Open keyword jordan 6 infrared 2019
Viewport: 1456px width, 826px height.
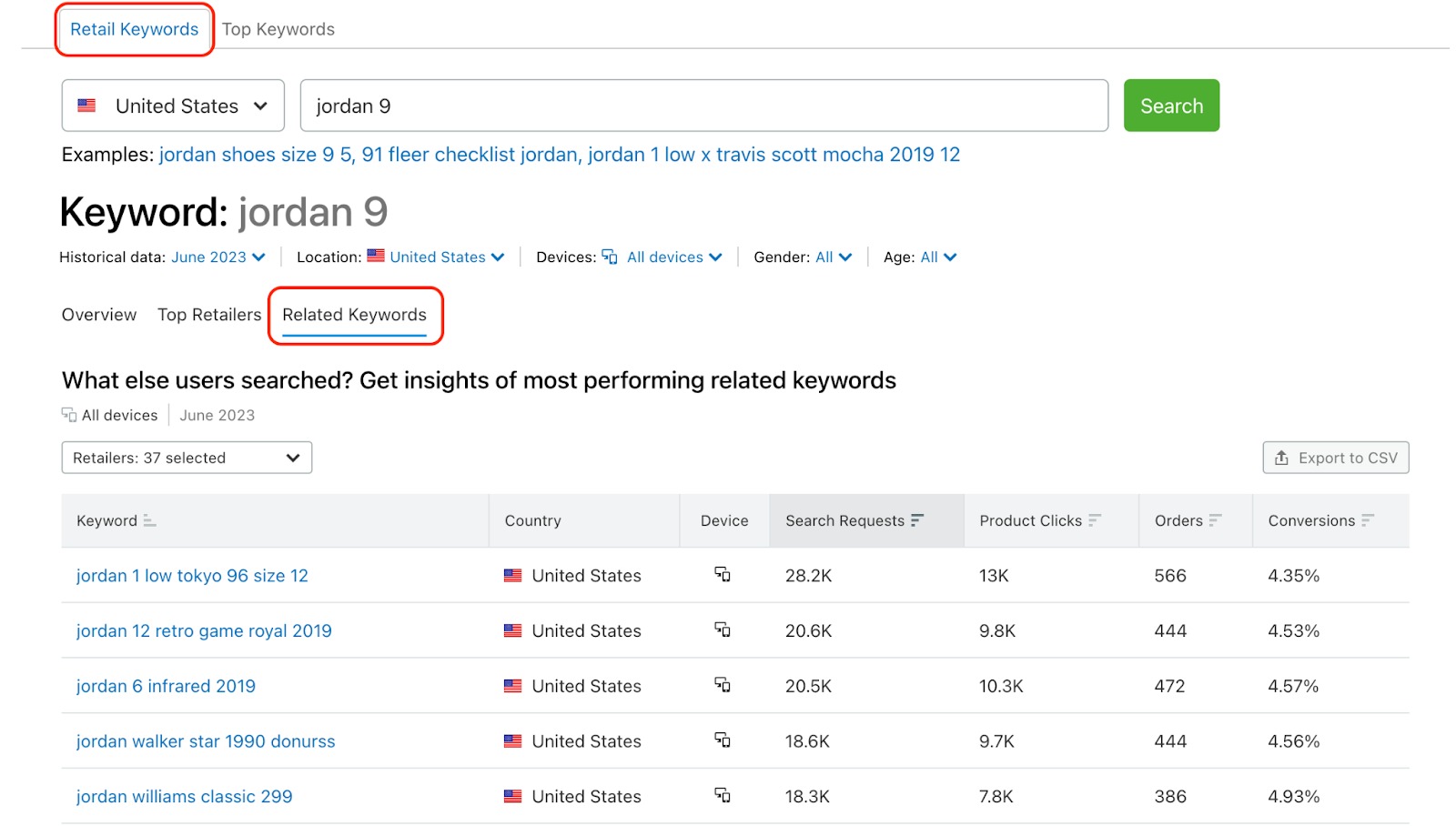166,686
